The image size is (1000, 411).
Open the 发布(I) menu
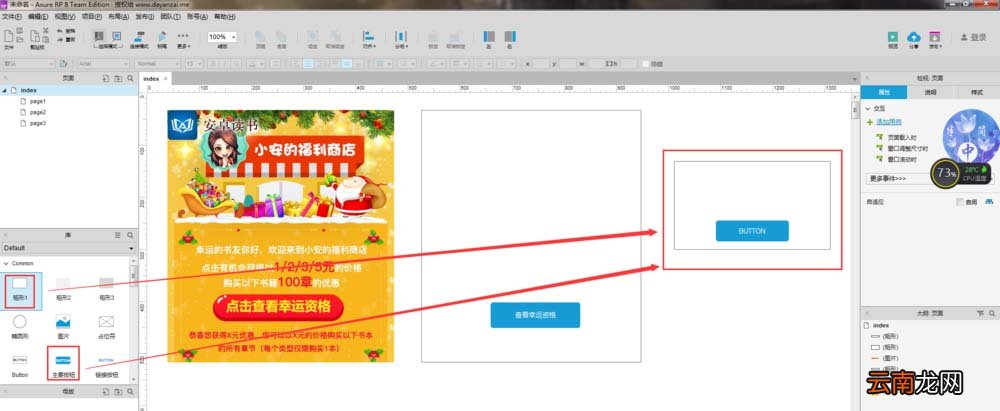tap(145, 17)
